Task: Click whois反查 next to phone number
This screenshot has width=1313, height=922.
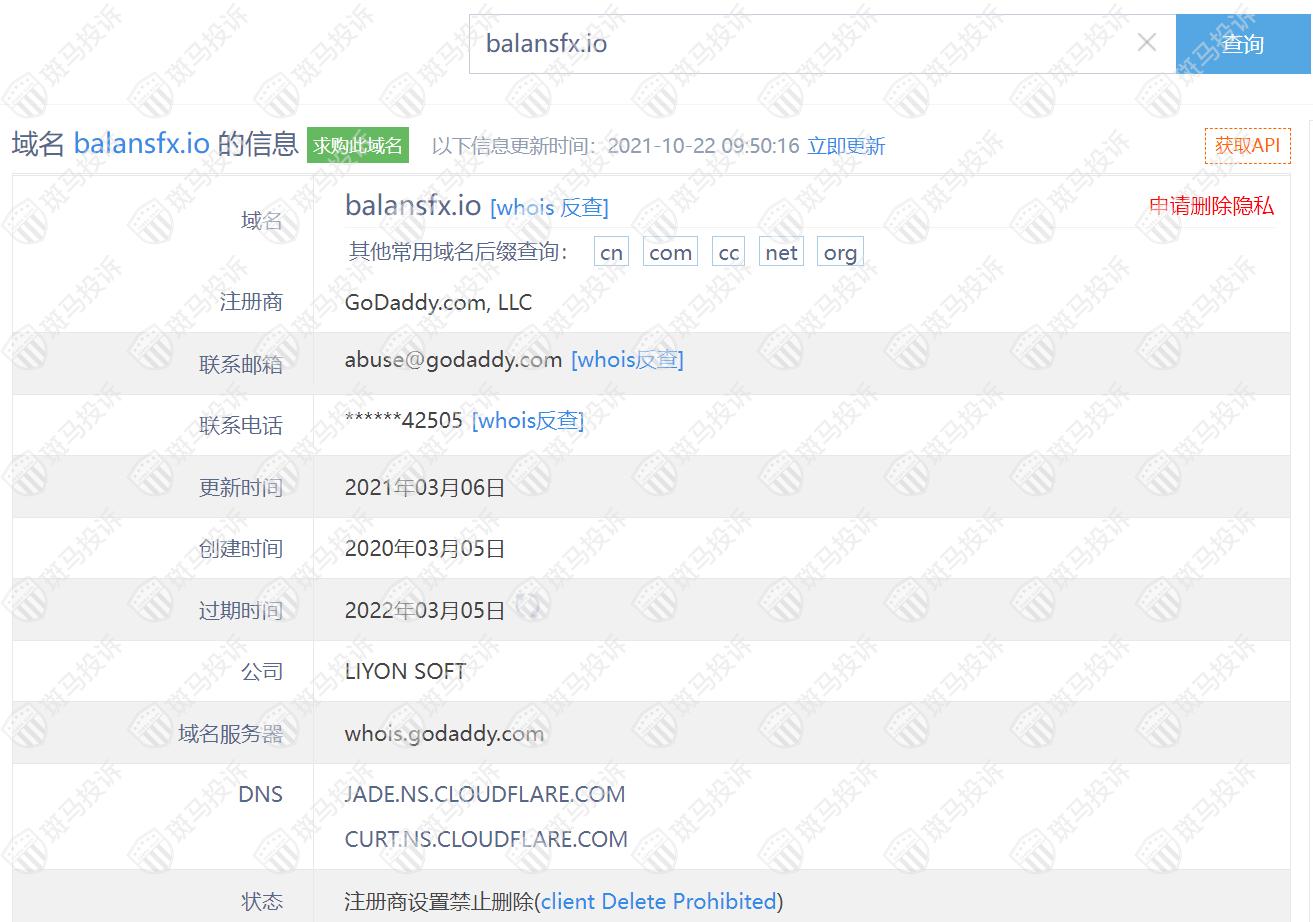Action: [528, 421]
